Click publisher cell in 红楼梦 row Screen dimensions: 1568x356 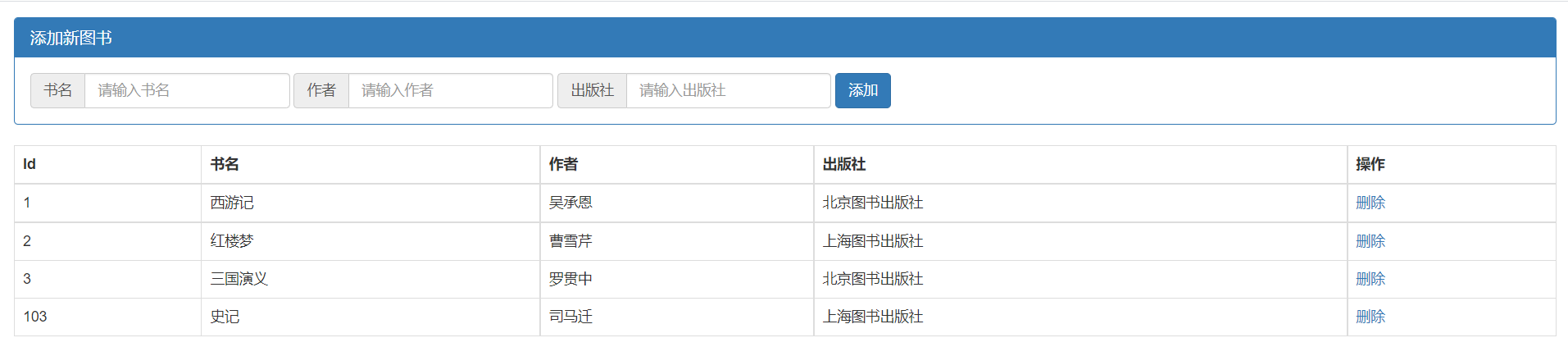tap(1080, 241)
